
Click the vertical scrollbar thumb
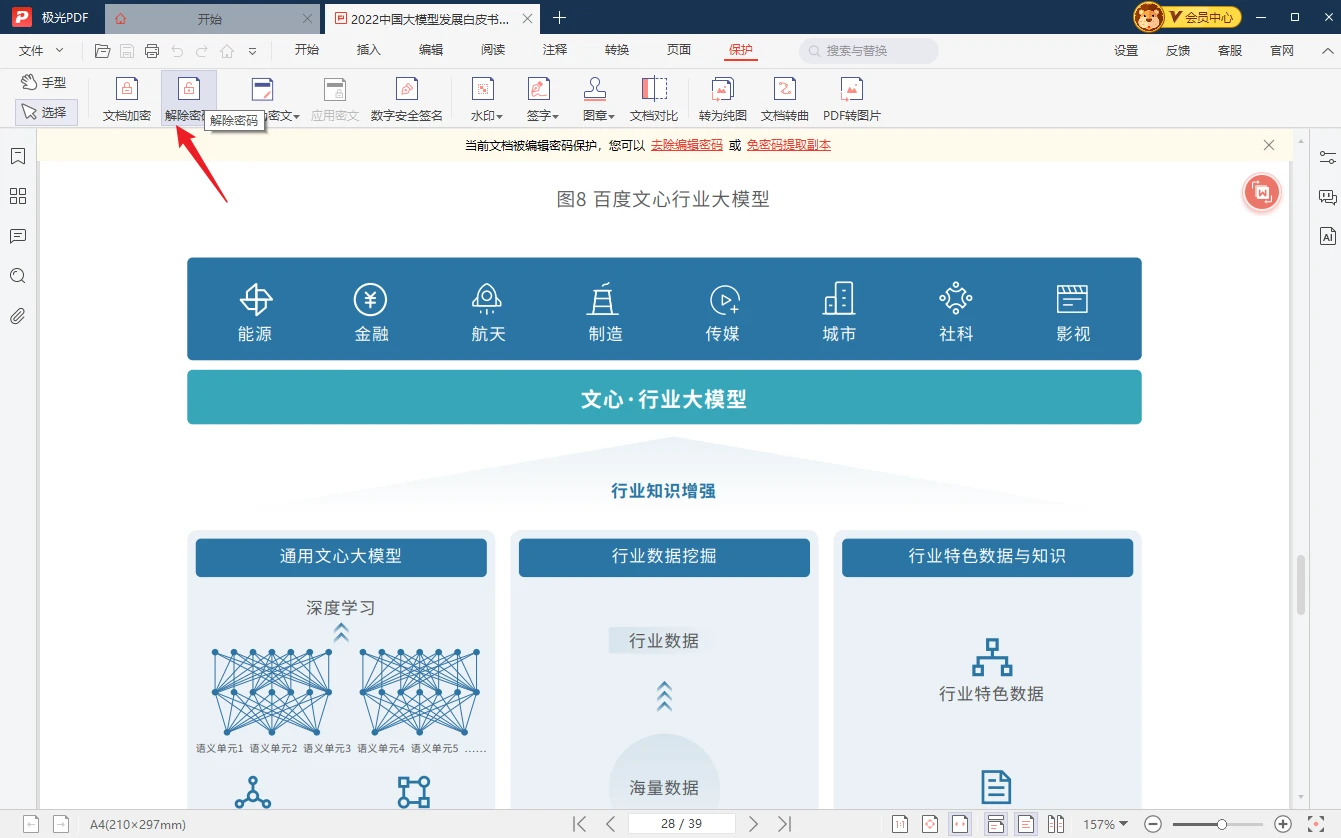tap(1301, 585)
